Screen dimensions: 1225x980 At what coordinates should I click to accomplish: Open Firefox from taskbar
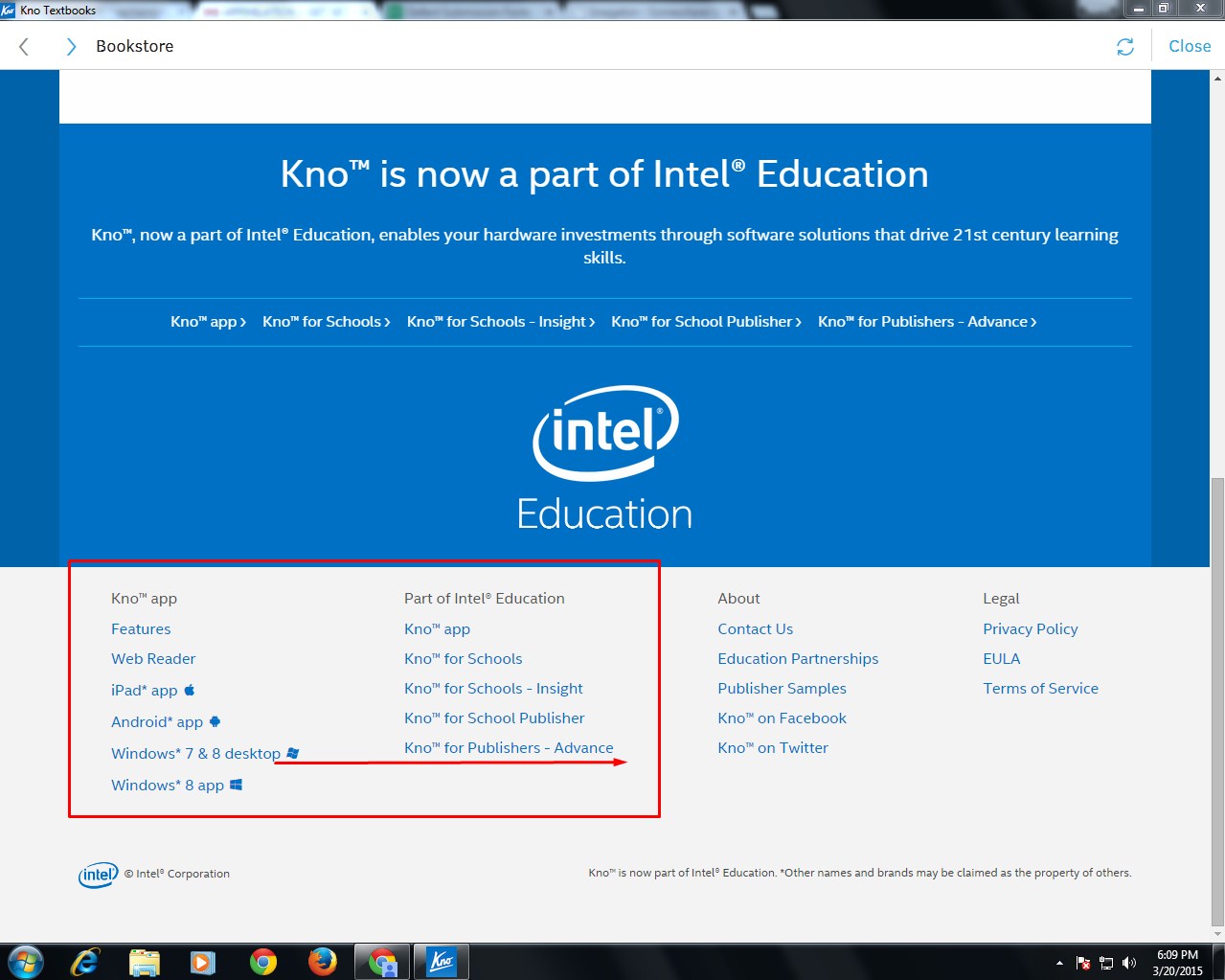[x=323, y=962]
